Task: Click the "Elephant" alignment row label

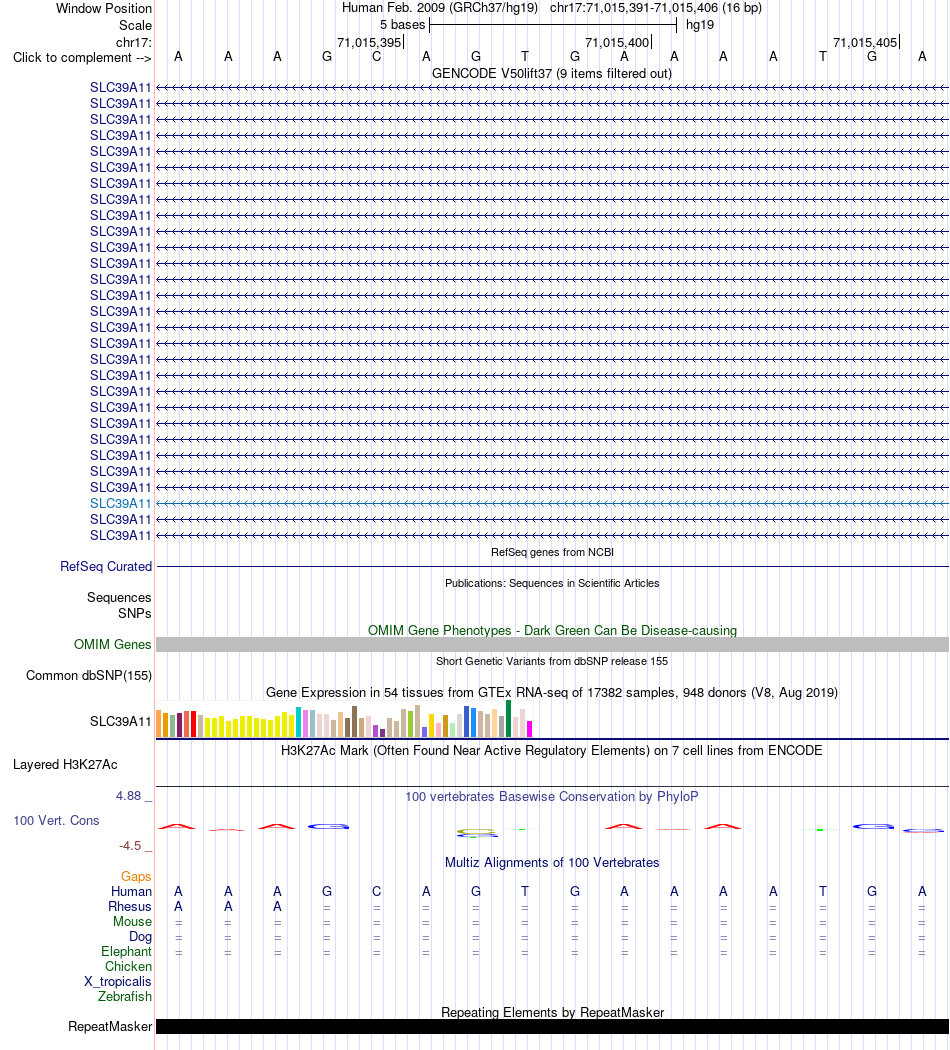Action: [127, 952]
